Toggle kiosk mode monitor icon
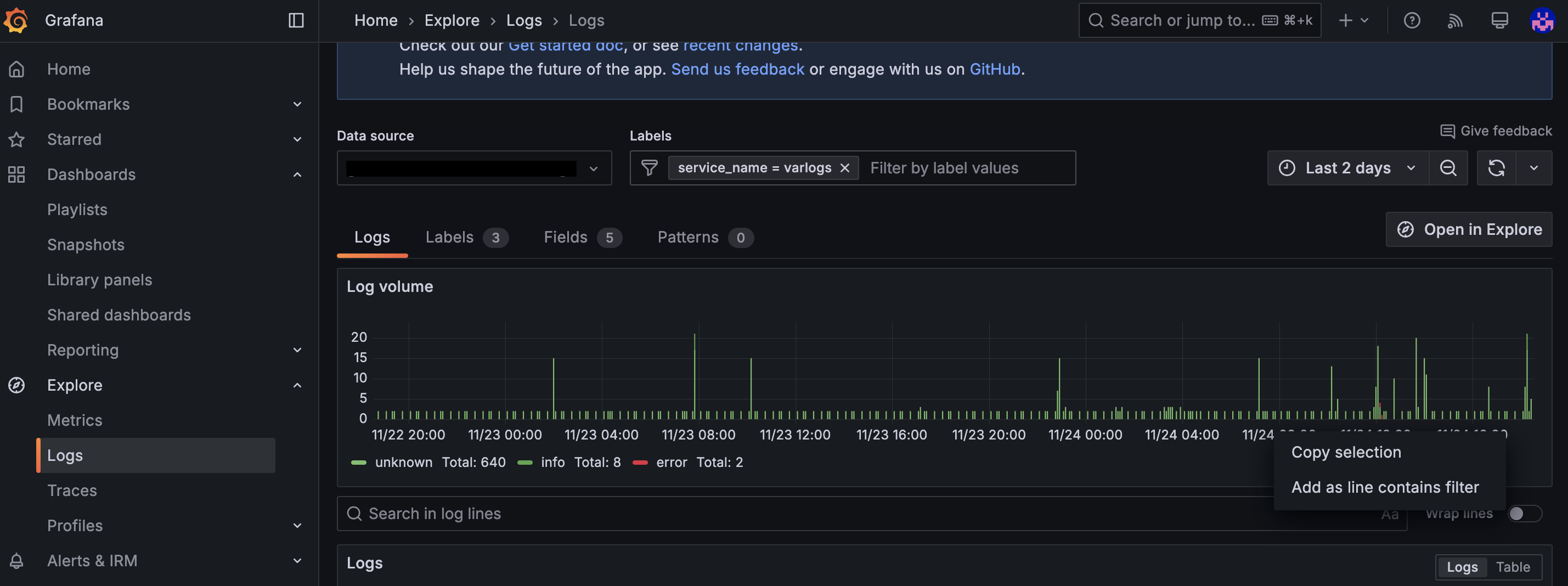Image resolution: width=1568 pixels, height=586 pixels. pos(1499,20)
